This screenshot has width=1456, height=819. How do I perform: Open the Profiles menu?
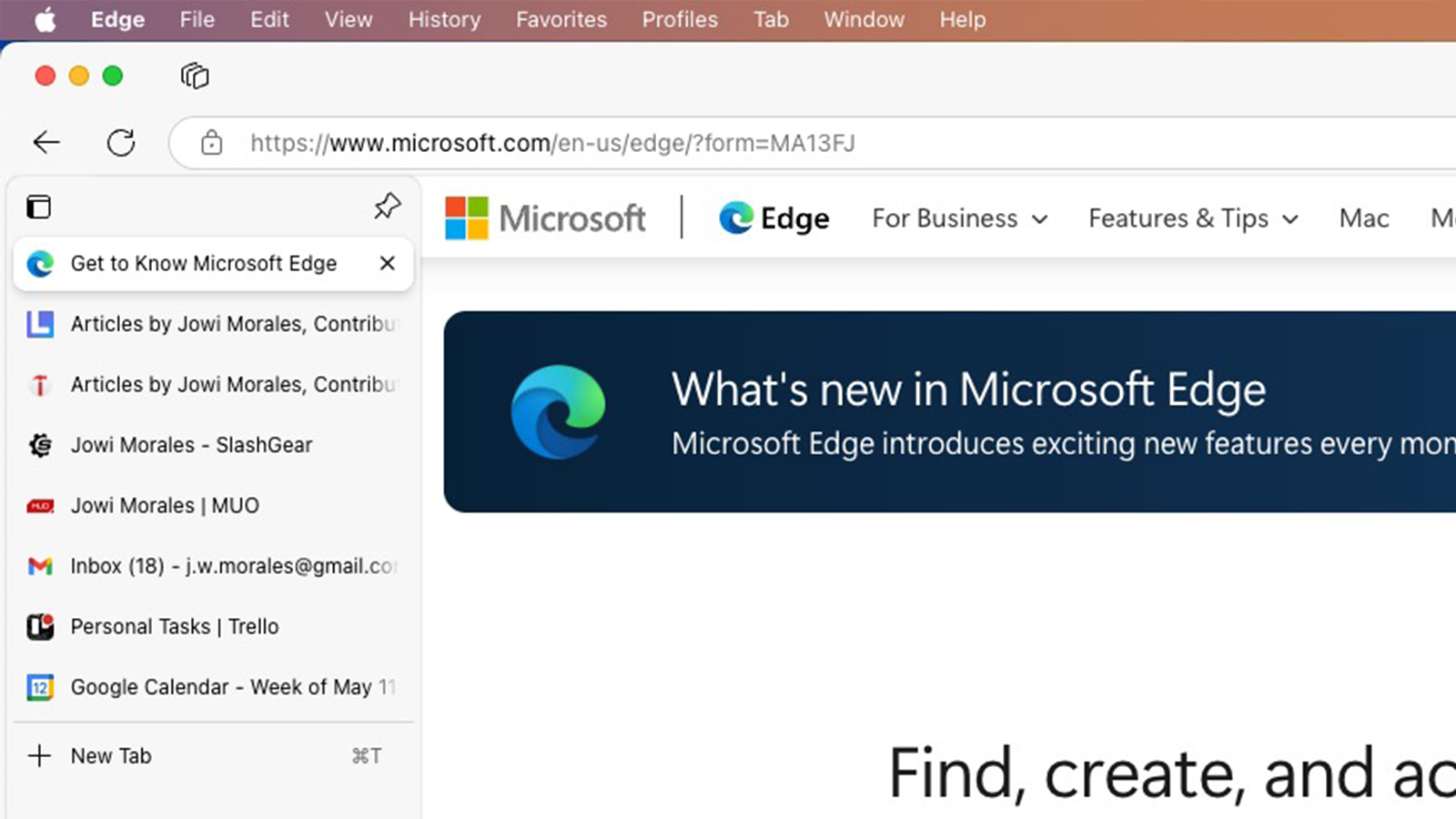pos(680,20)
